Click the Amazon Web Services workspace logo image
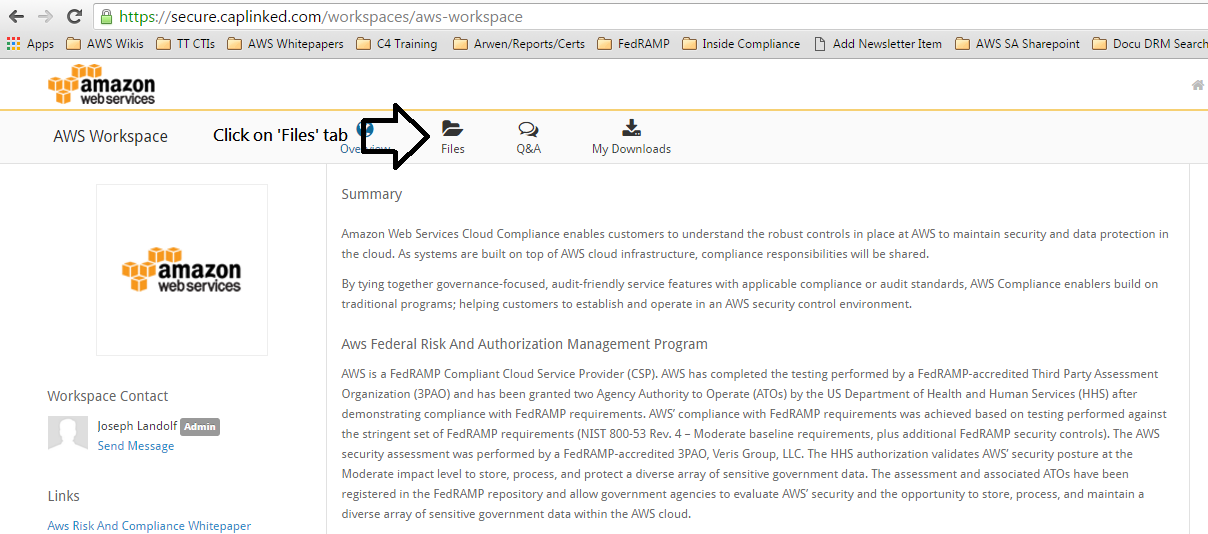This screenshot has width=1208, height=534. click(182, 270)
